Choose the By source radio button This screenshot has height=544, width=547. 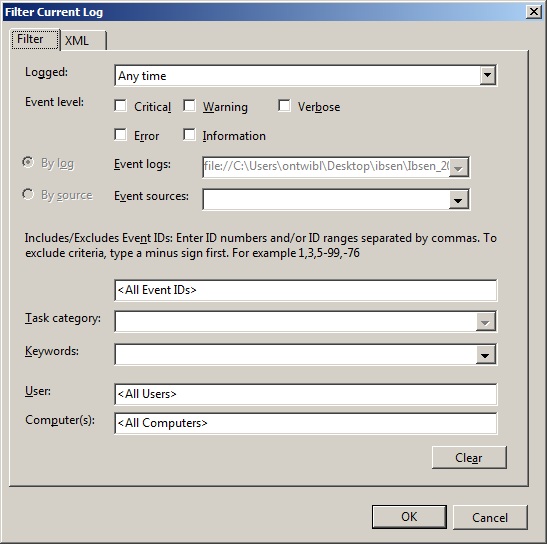tap(28, 194)
